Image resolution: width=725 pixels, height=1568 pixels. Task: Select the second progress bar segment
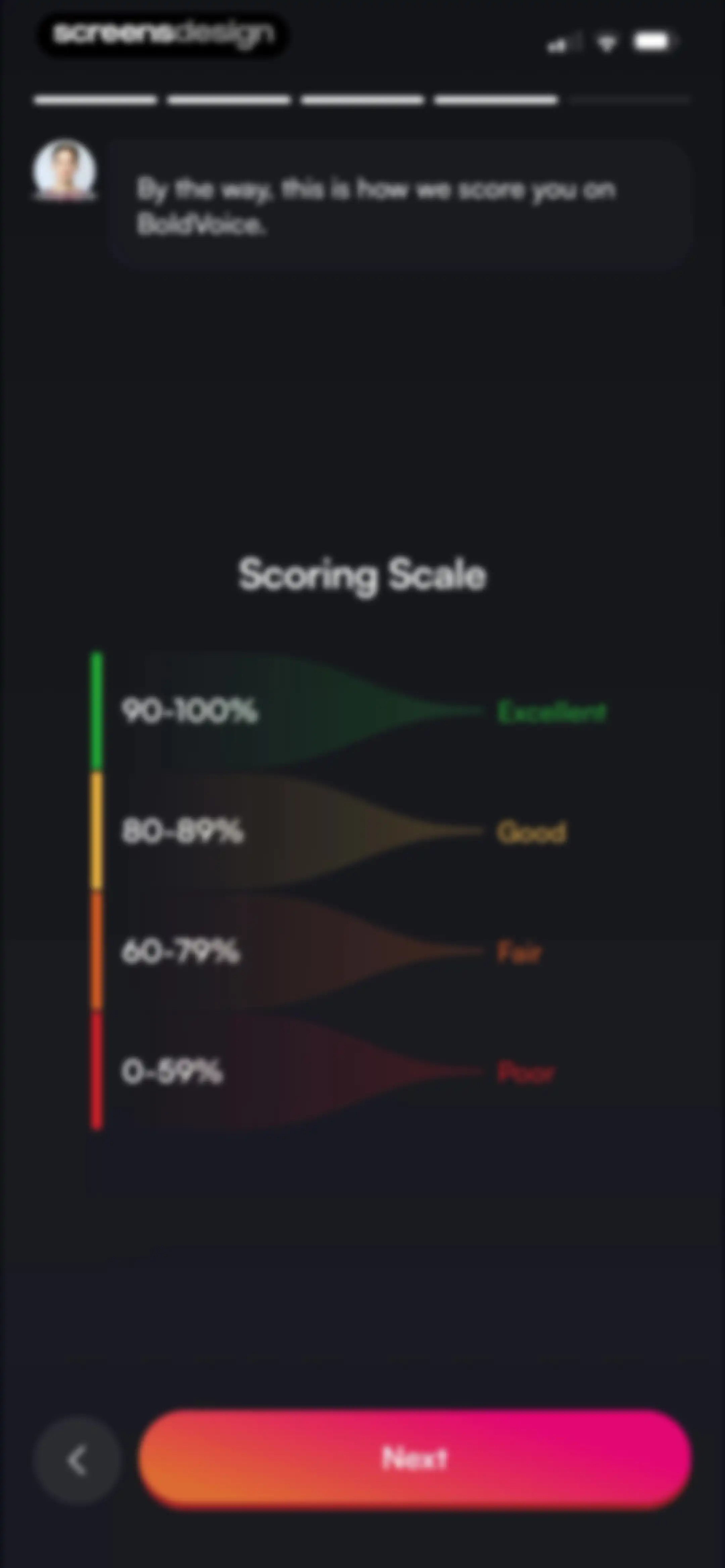click(x=229, y=100)
